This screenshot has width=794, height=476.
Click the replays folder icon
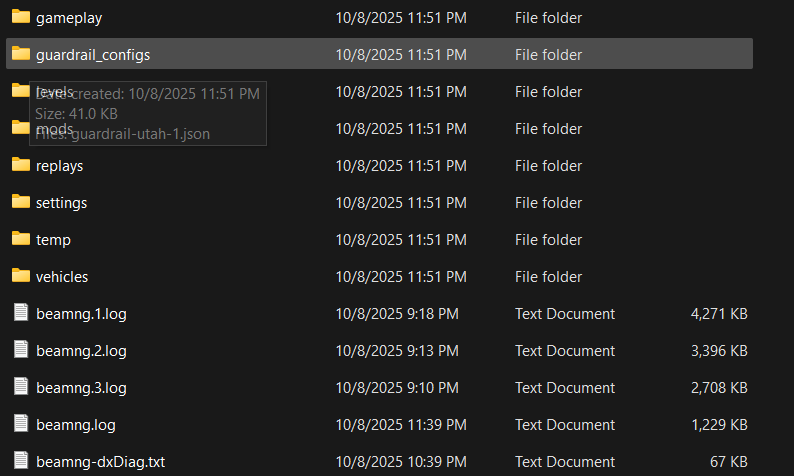coord(21,165)
